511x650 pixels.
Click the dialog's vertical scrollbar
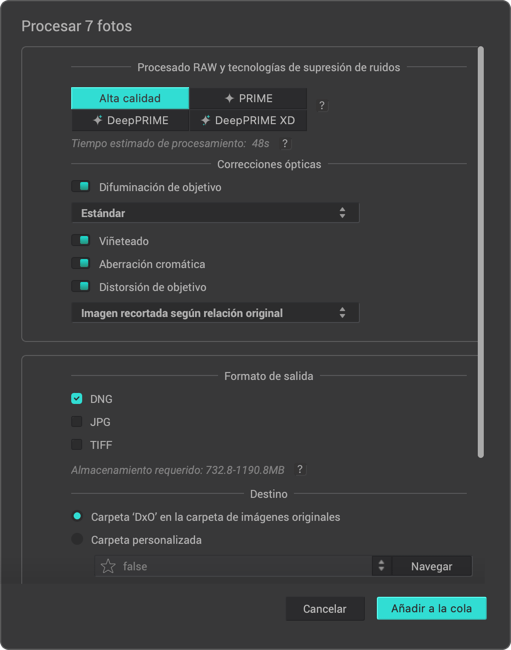[x=481, y=252]
